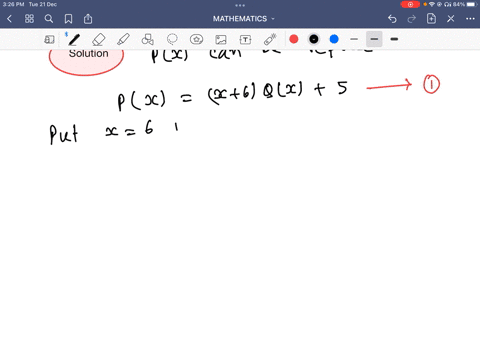Go back with the left chevron
The width and height of the screenshot is (480, 360).
9,19
